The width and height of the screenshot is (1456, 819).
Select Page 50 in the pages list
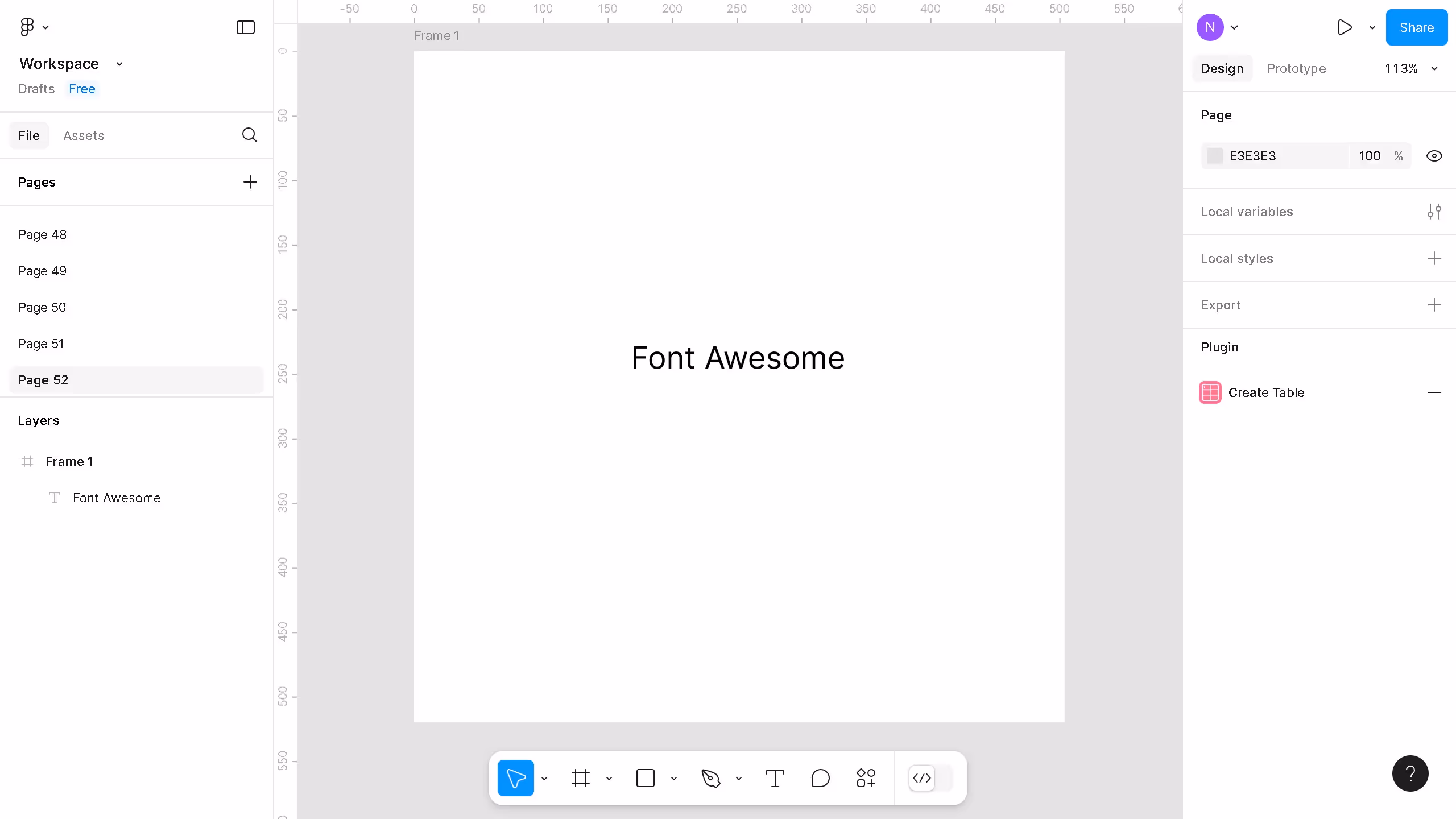coord(43,307)
